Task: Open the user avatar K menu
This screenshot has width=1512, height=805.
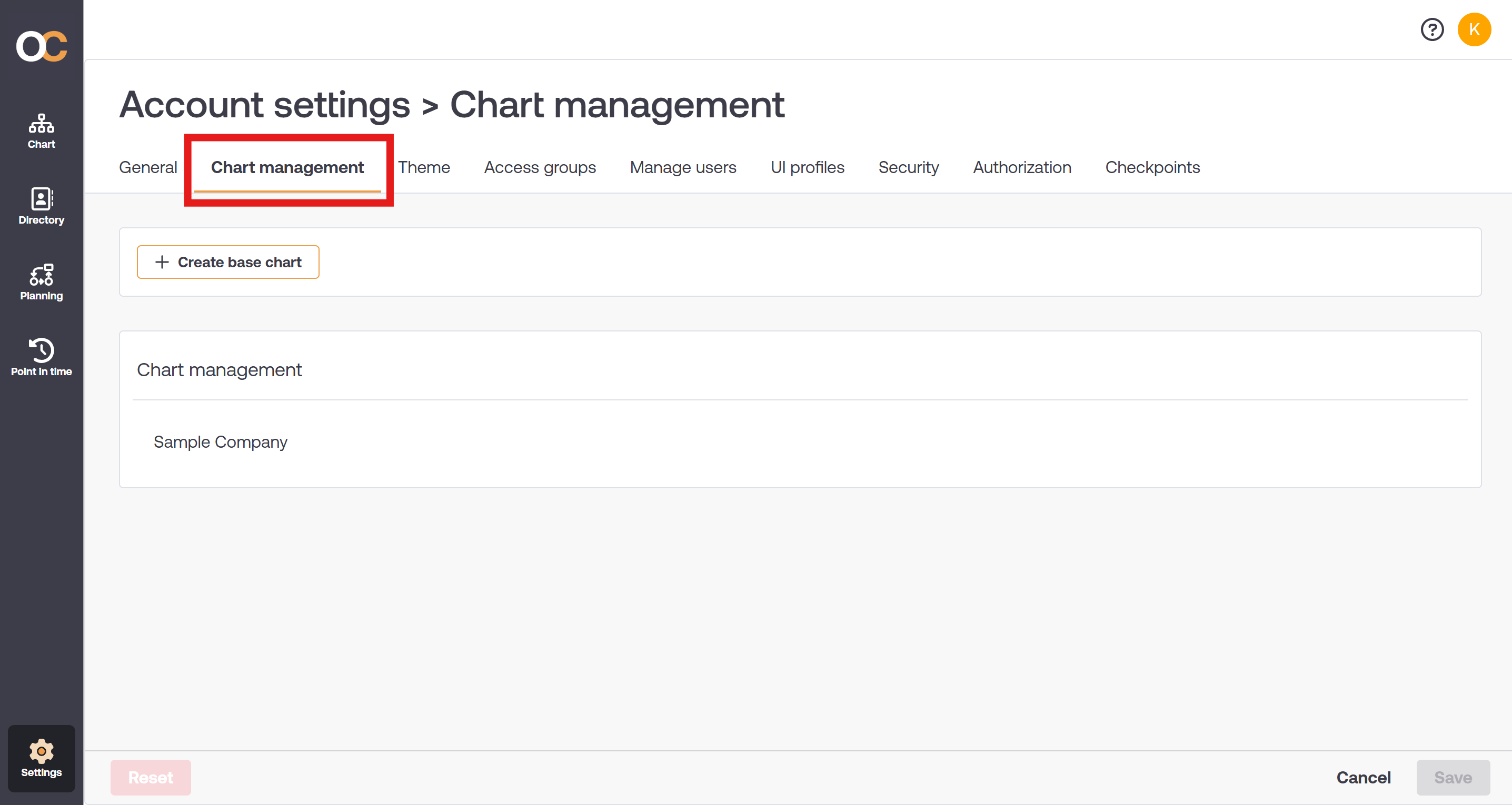Action: tap(1474, 29)
